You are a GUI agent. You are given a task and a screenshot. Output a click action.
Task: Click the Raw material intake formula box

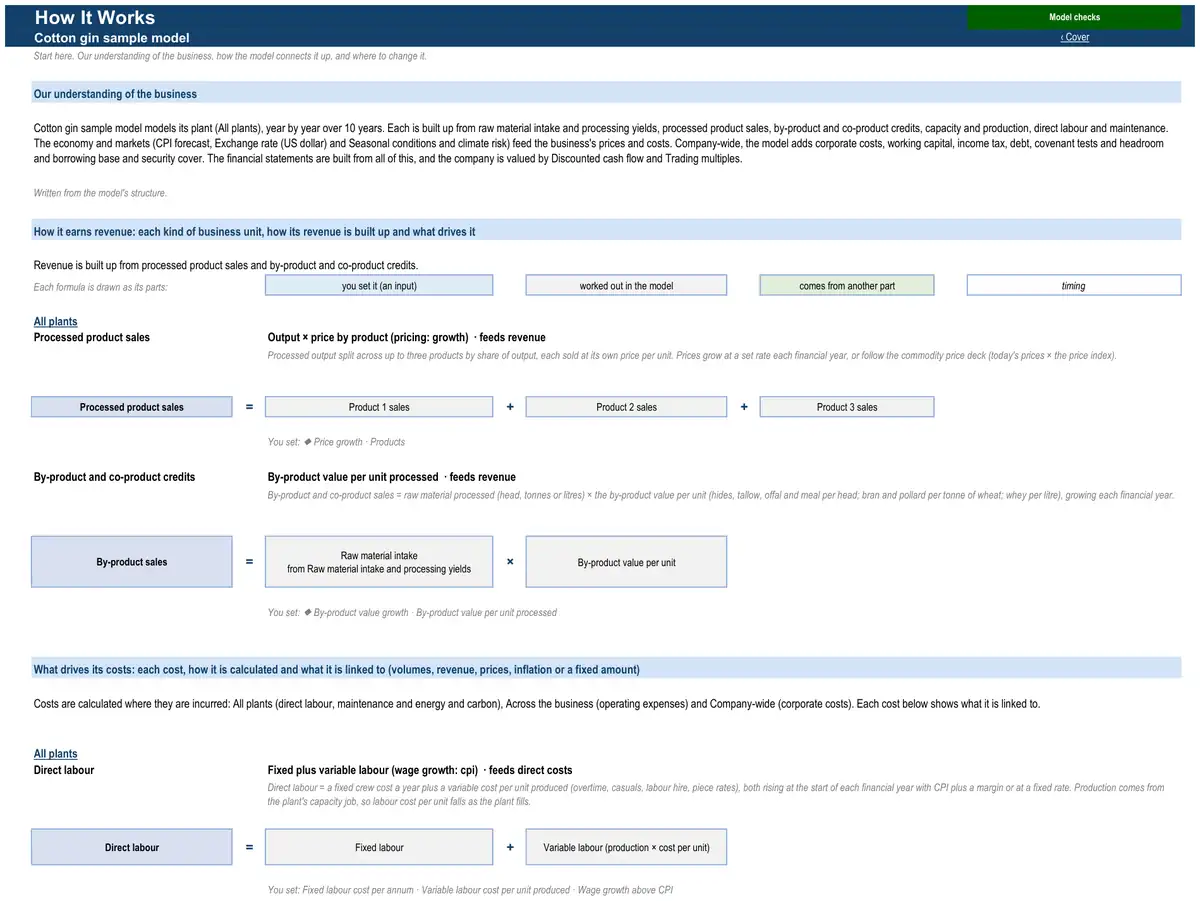pyautogui.click(x=379, y=562)
